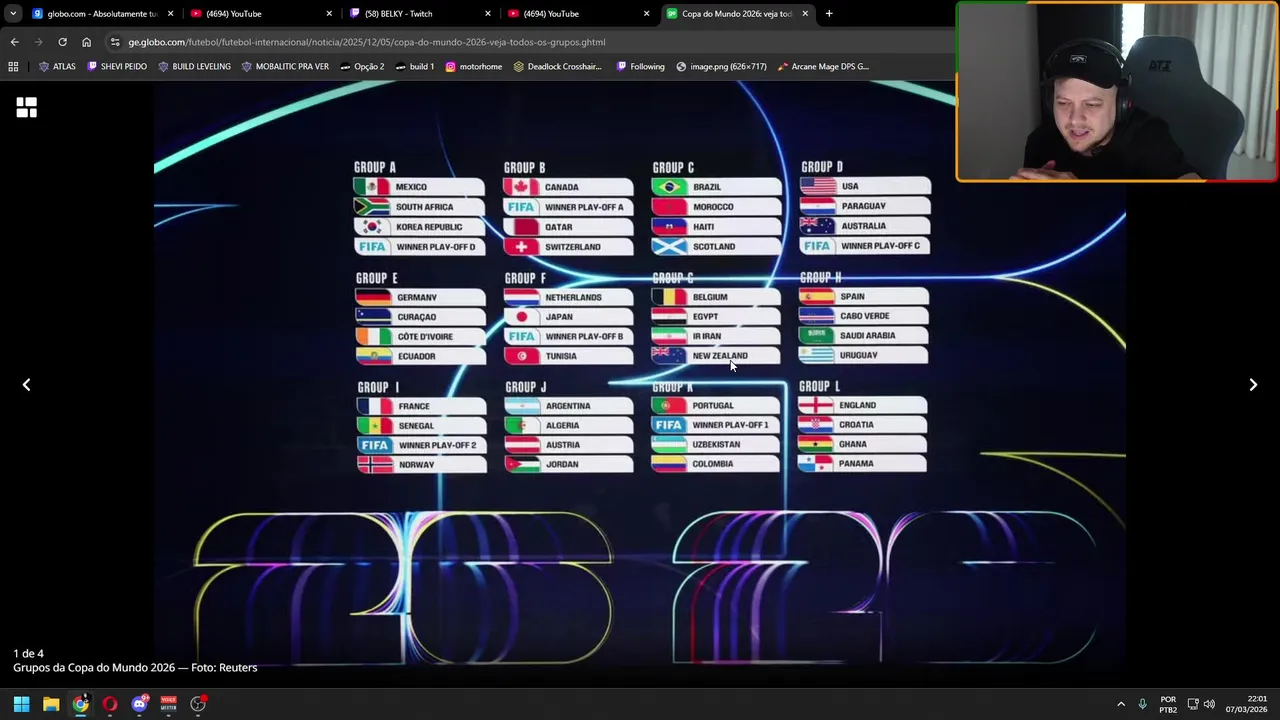Open the Chrome apps grid shortcut

pos(13,67)
